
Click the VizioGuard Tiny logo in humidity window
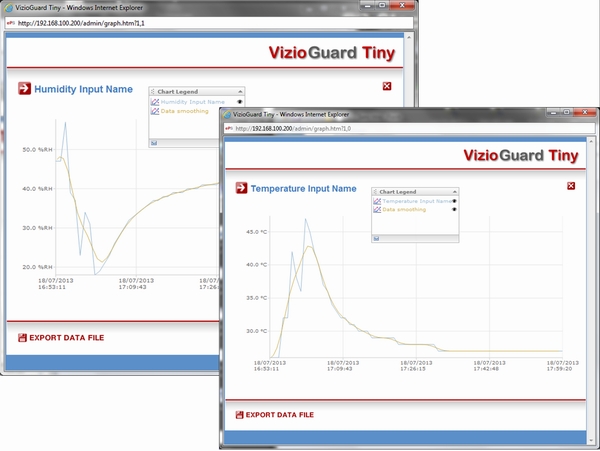(331, 53)
